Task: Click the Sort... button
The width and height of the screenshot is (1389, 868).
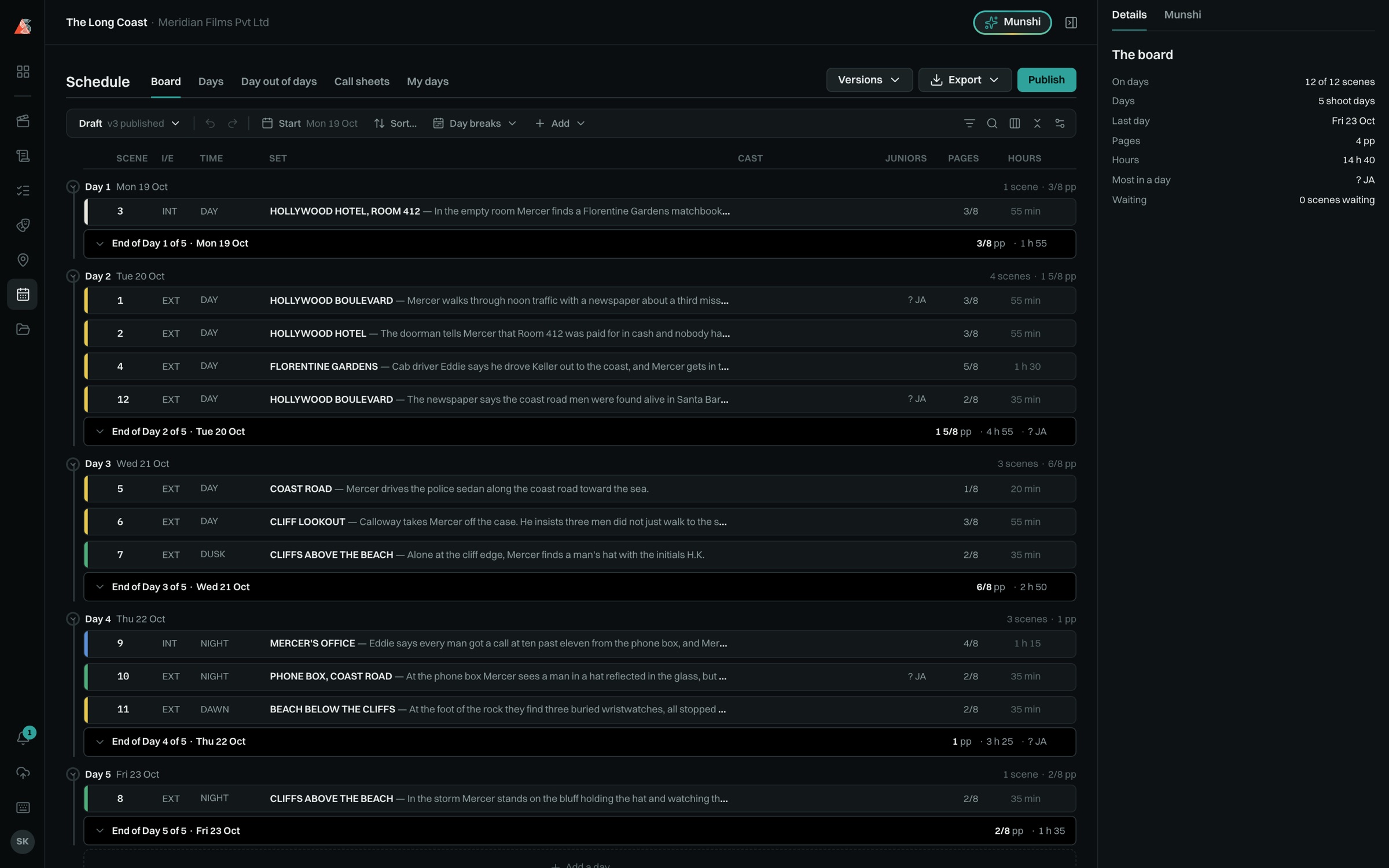Action: [x=395, y=123]
